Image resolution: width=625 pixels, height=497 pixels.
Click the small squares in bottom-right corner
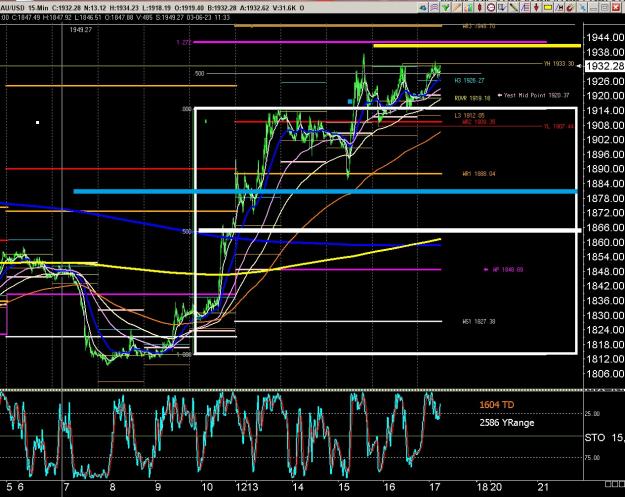coord(615,484)
